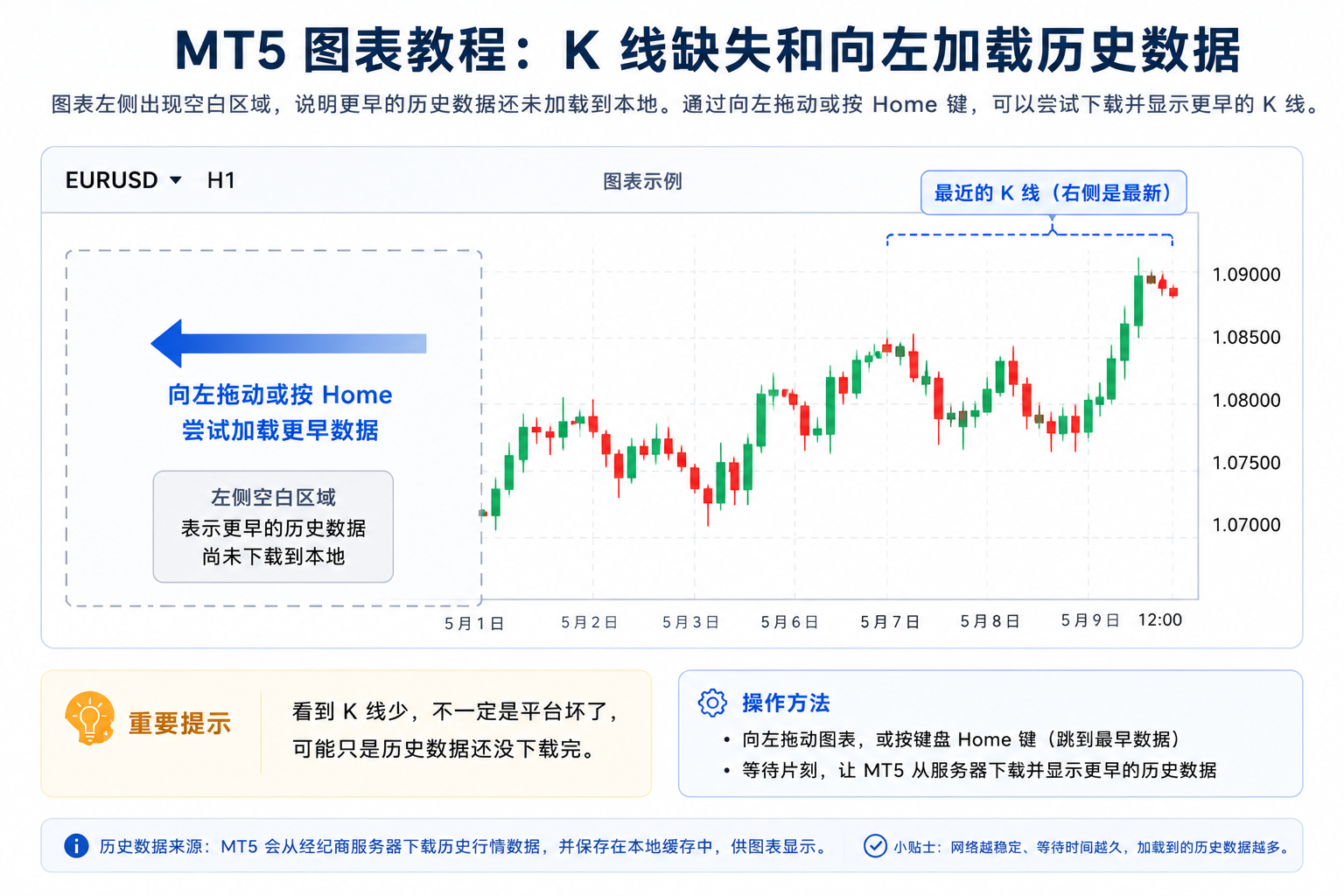Screen dimensions: 1344x896
Task: Click the lightbulb icon beside 重要提示
Action: click(x=89, y=719)
